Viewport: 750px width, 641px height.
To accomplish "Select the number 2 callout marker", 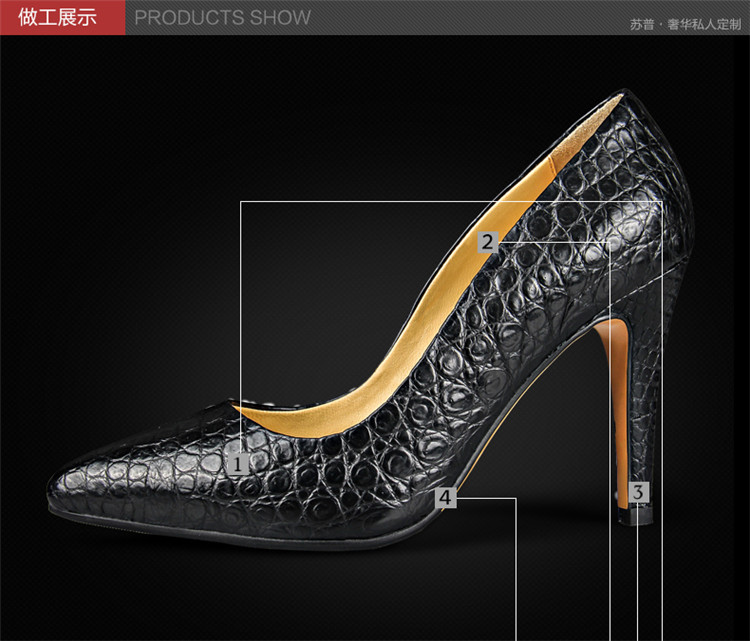I will 487,242.
